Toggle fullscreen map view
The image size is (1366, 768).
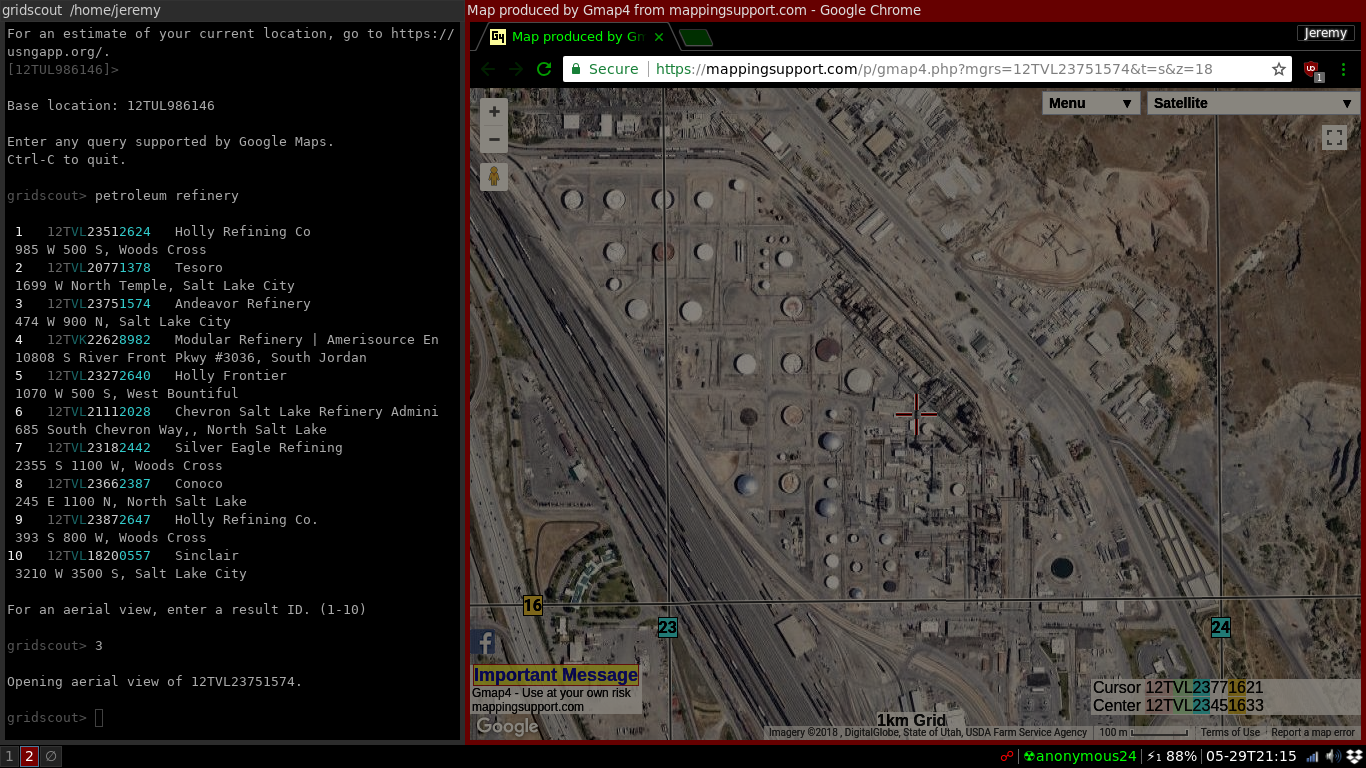1334,137
